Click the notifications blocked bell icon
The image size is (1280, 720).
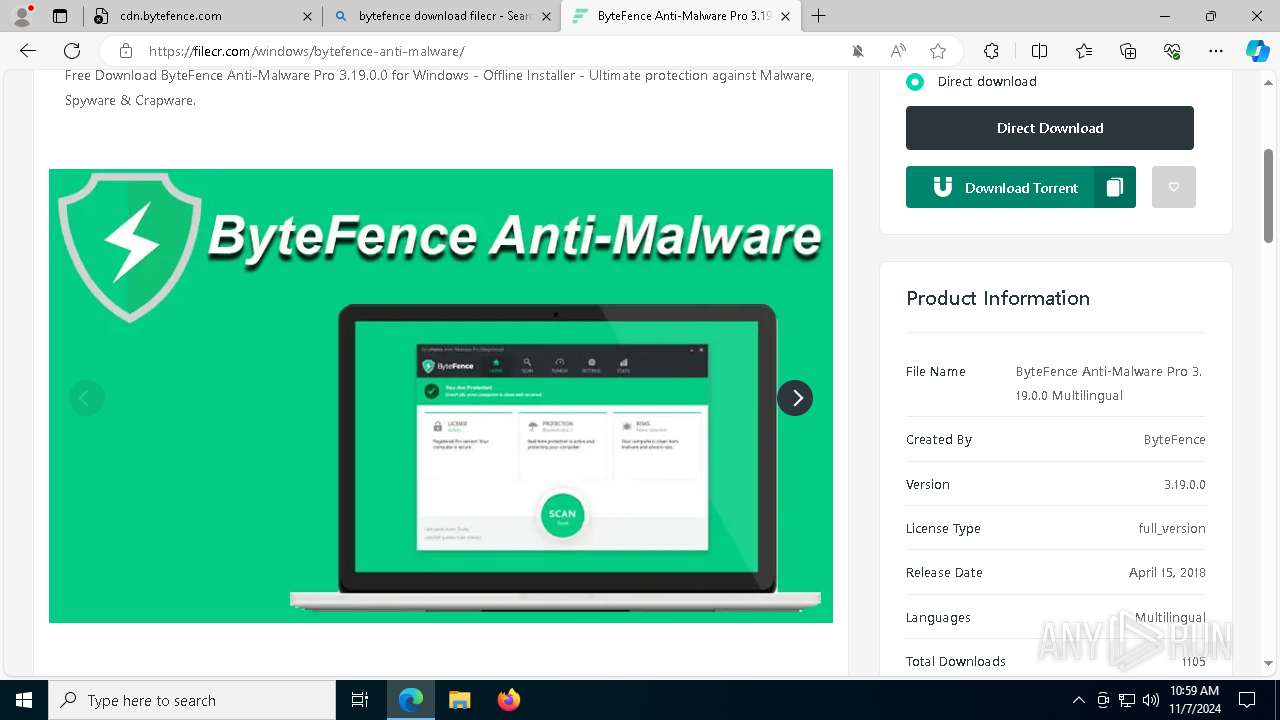click(858, 51)
